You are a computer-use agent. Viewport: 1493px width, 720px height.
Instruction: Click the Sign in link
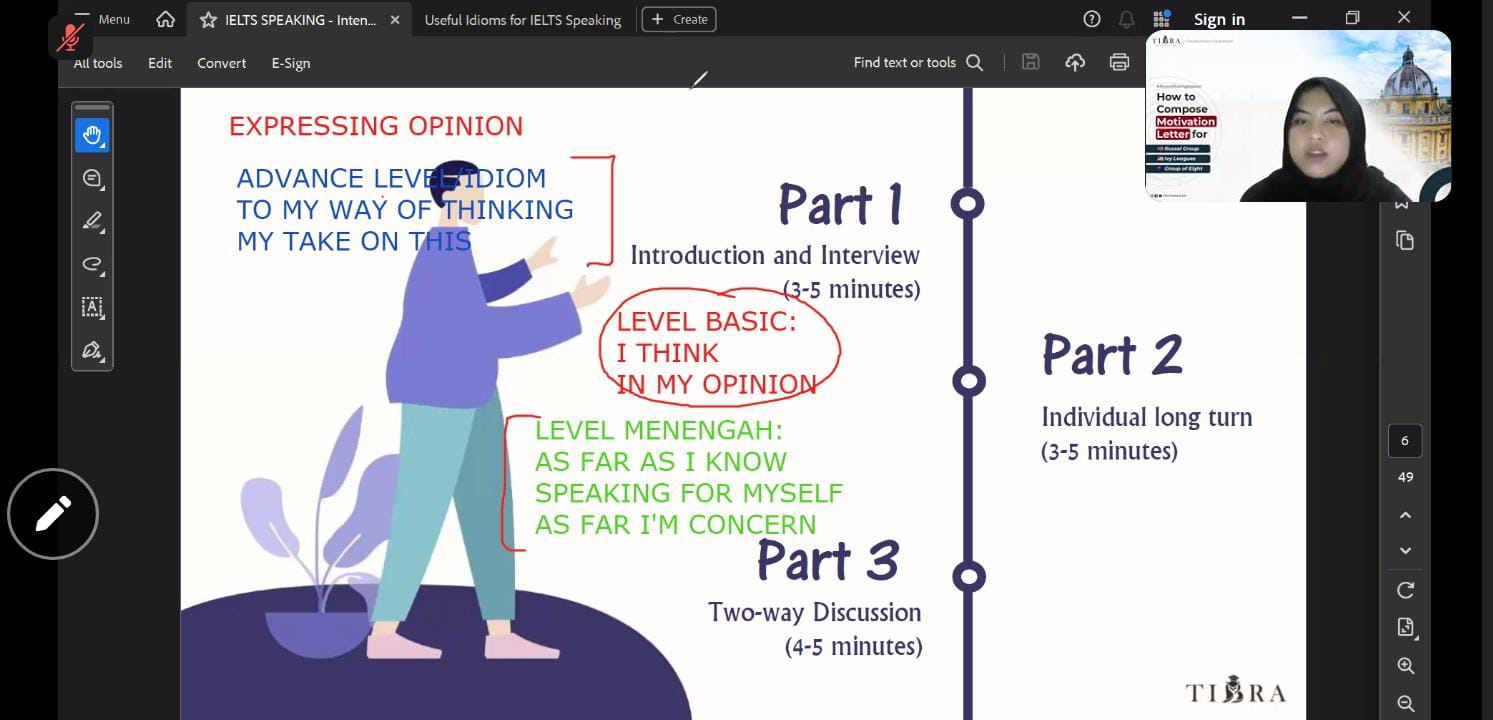[x=1219, y=20]
